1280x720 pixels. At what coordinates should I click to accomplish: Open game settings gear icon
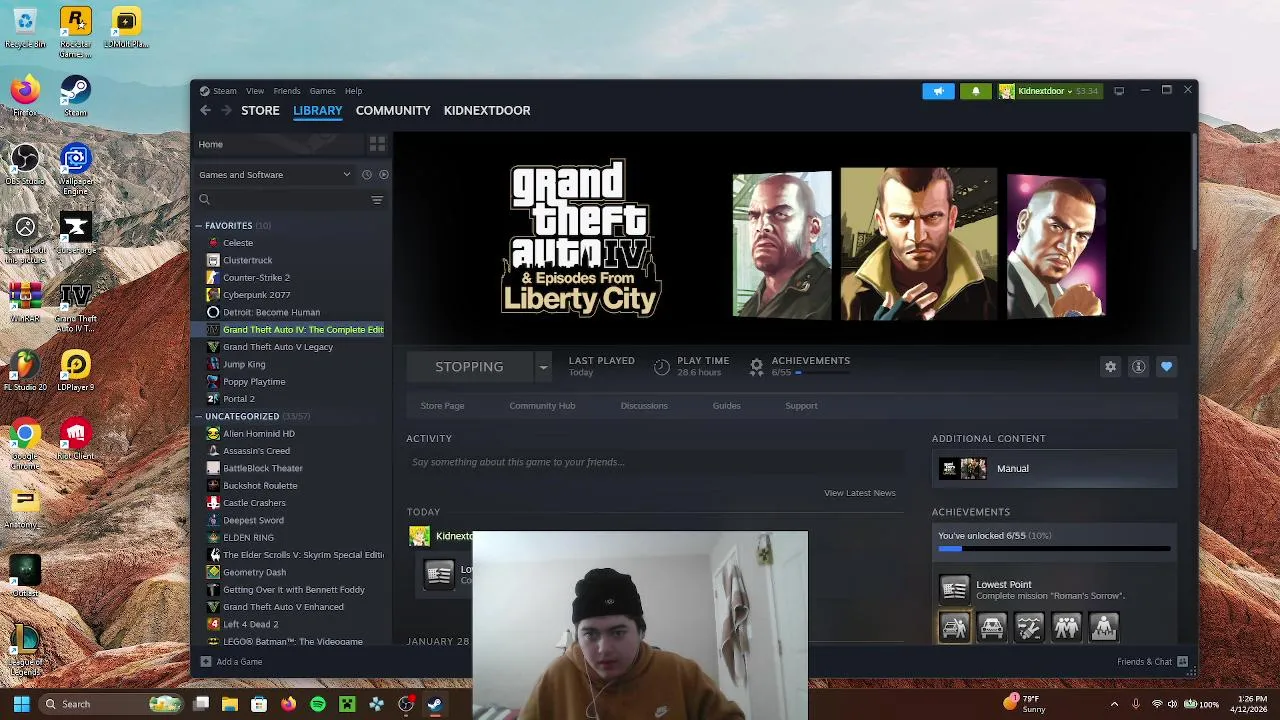pos(1110,367)
